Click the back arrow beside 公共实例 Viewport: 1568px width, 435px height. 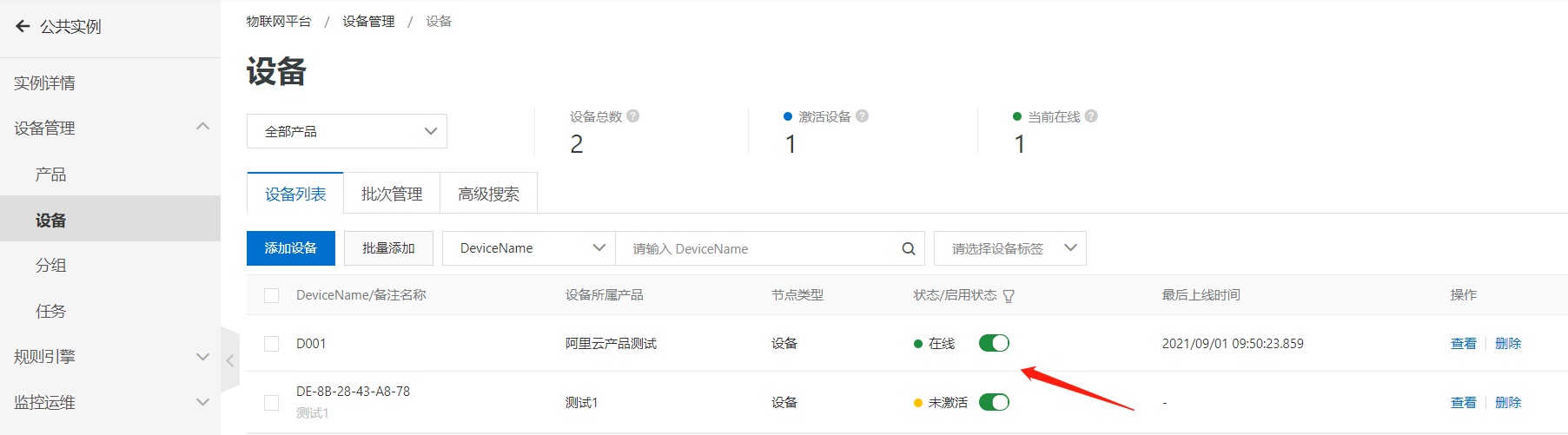(23, 26)
